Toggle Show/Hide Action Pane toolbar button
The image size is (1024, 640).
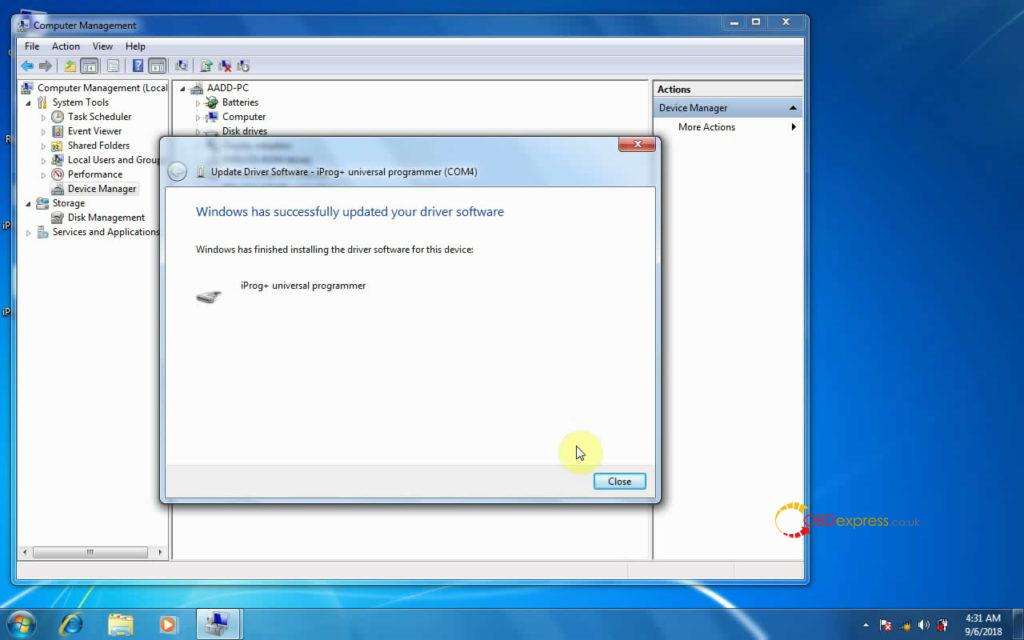[x=157, y=66]
